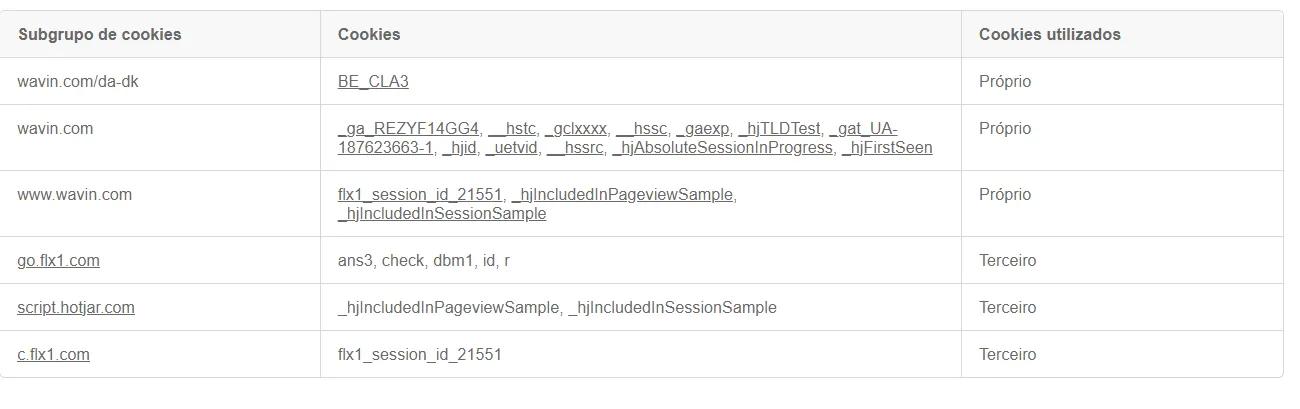
Task: Open the script.hotjar.com subgroup link
Action: 76,308
